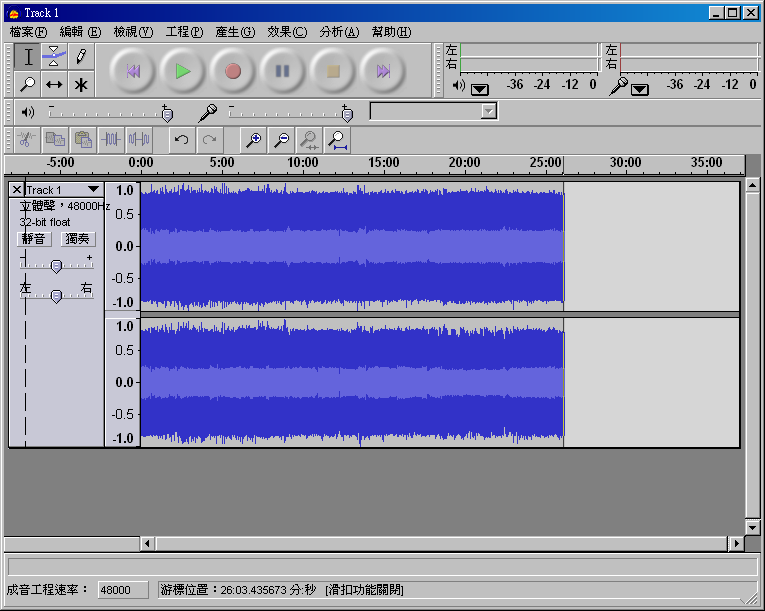Open the input source combo box
The height and width of the screenshot is (611, 765).
pos(433,111)
